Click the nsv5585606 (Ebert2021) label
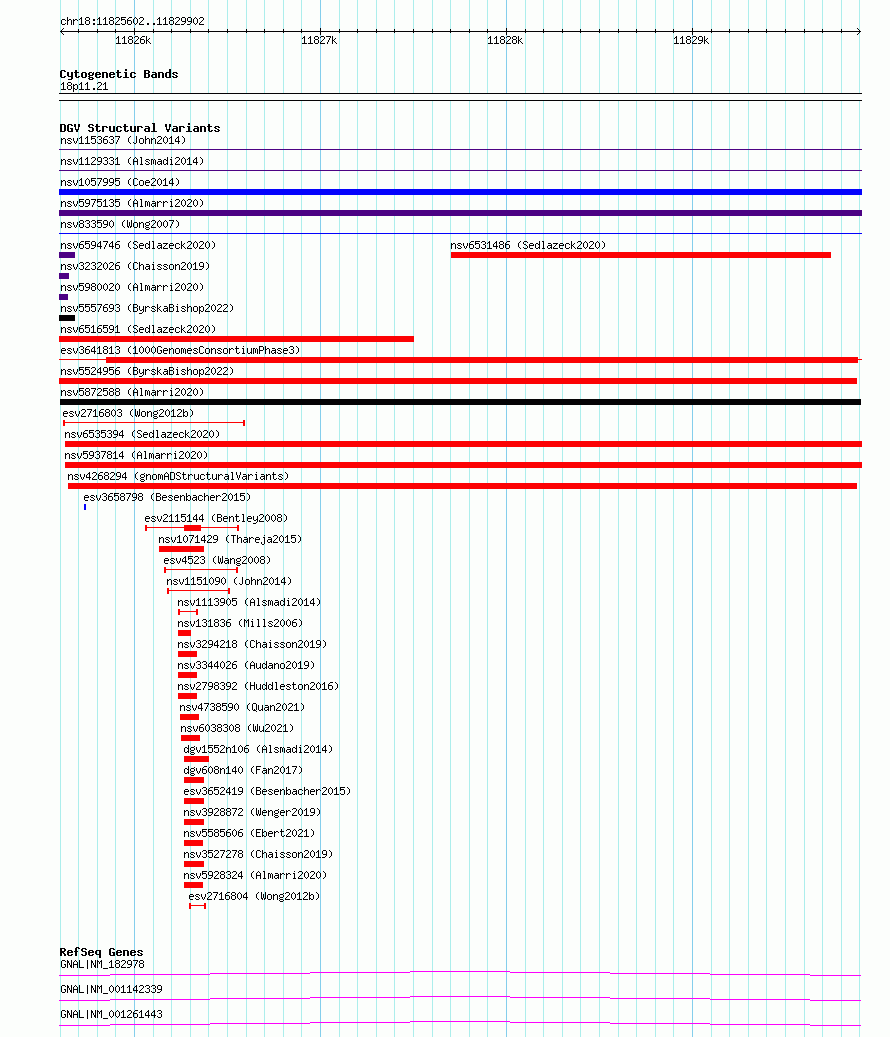This screenshot has height=1037, width=890. [249, 833]
